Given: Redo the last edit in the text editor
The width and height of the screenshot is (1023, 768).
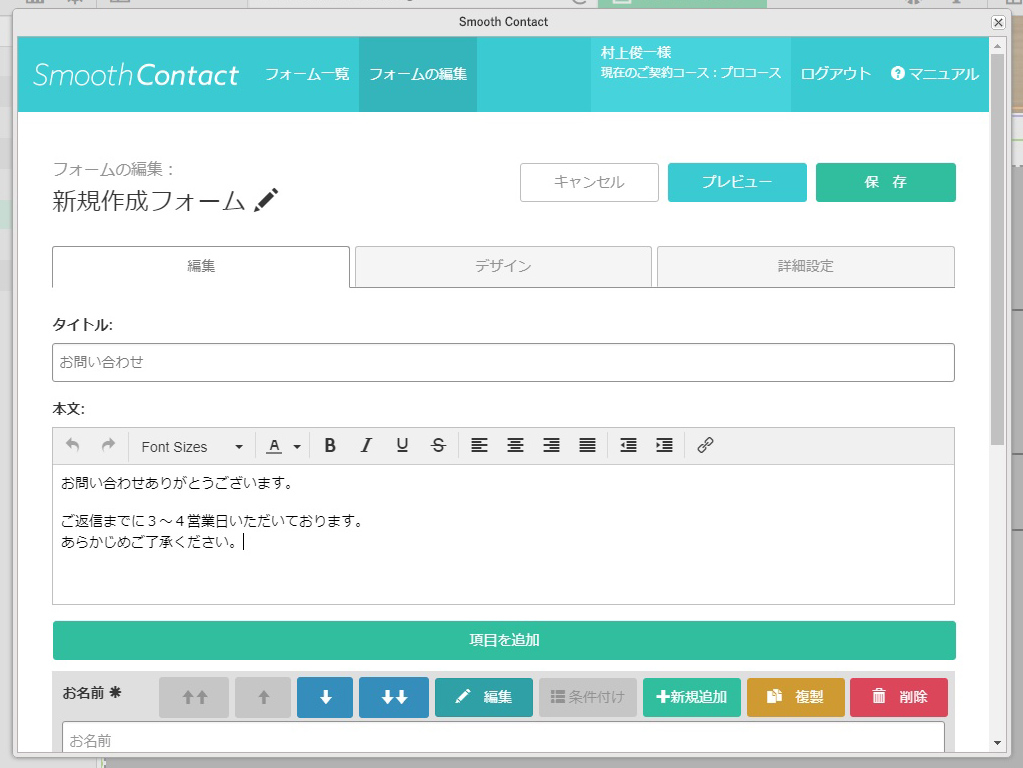Looking at the screenshot, I should (106, 445).
